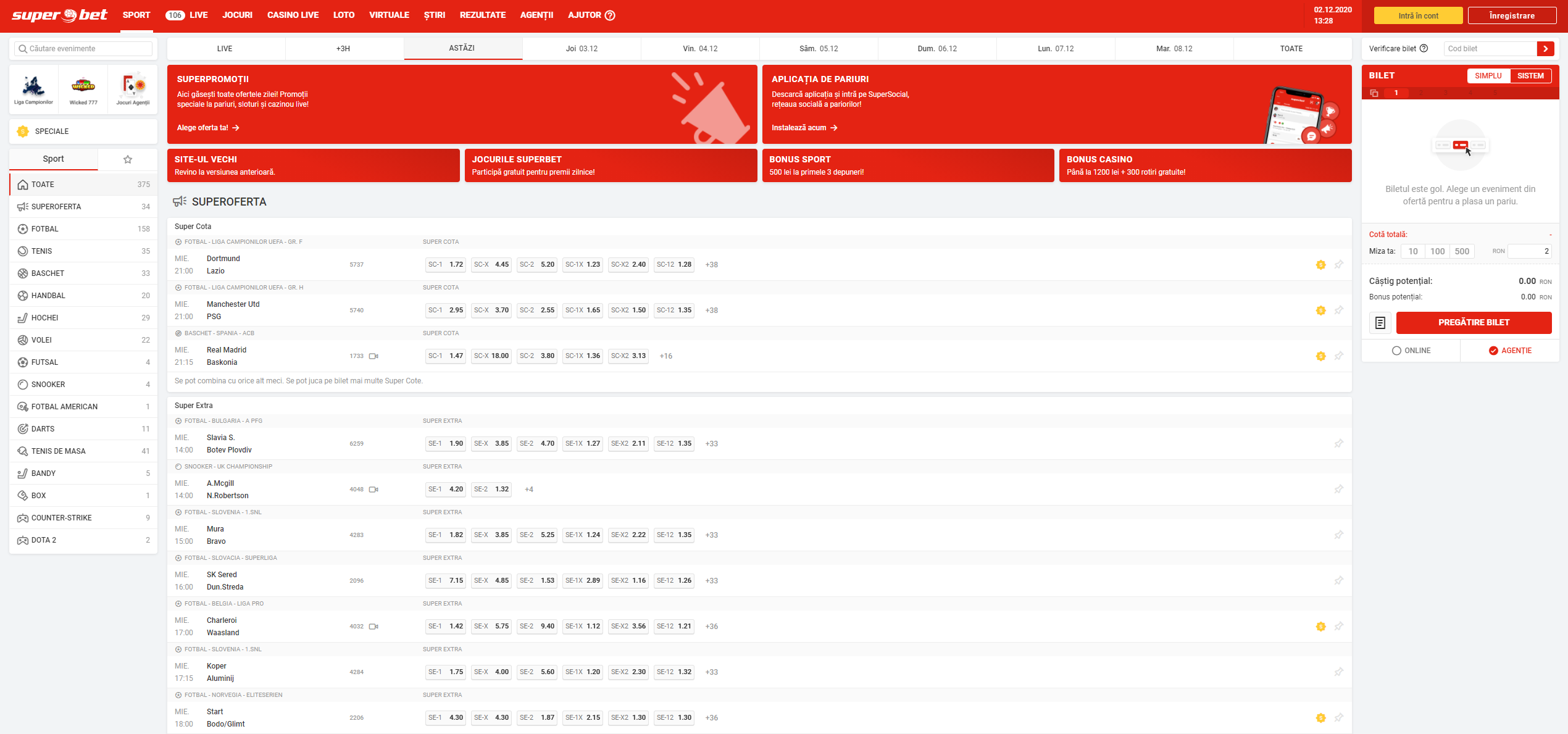Click the saved ticket list icon beside Pregătire bilet
This screenshot has height=734, width=1568.
pos(1380,323)
